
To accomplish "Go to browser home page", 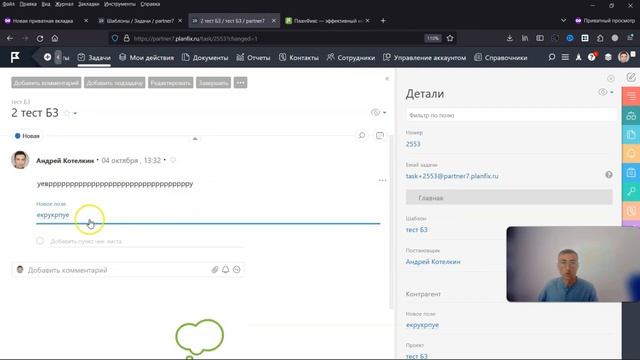I will coord(55,38).
